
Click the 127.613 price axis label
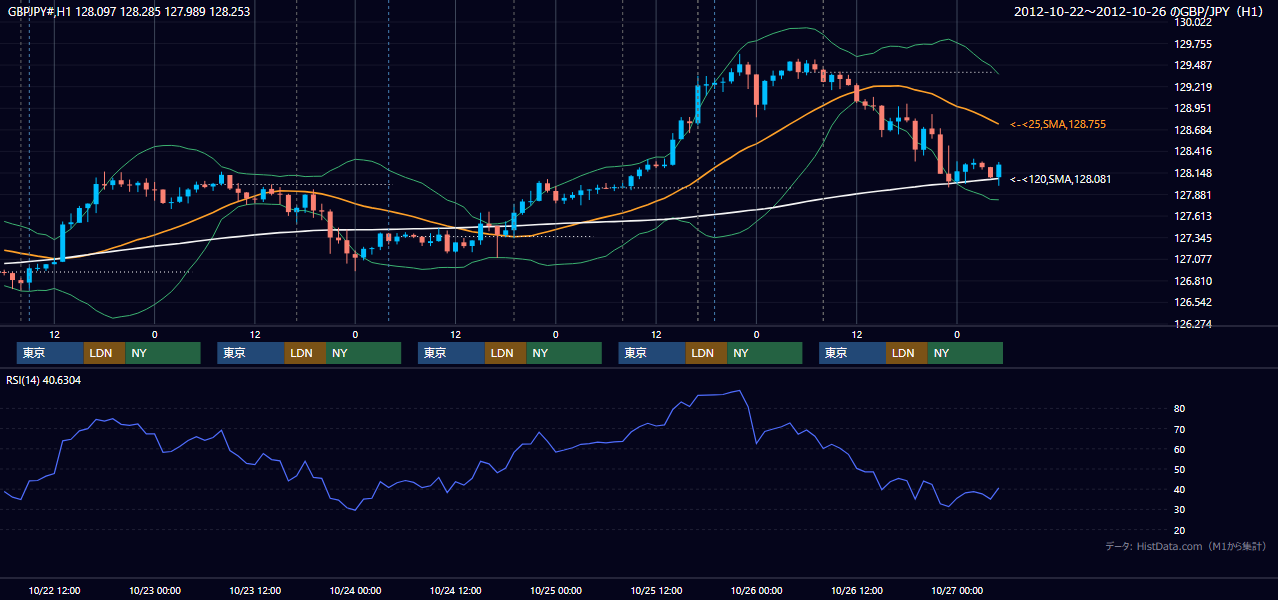pos(1194,216)
